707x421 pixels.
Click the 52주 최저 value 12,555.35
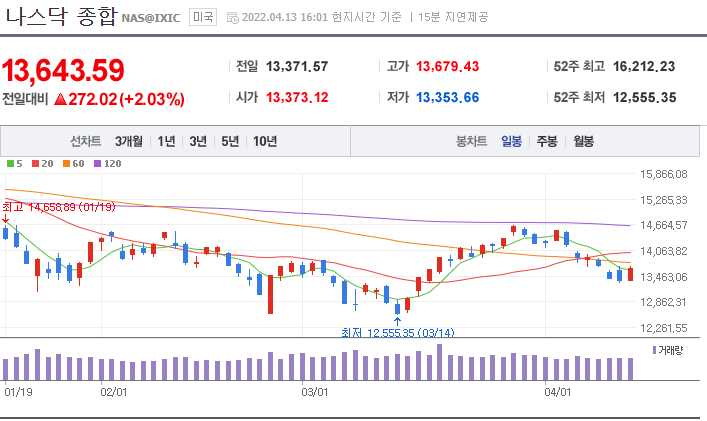coord(645,97)
